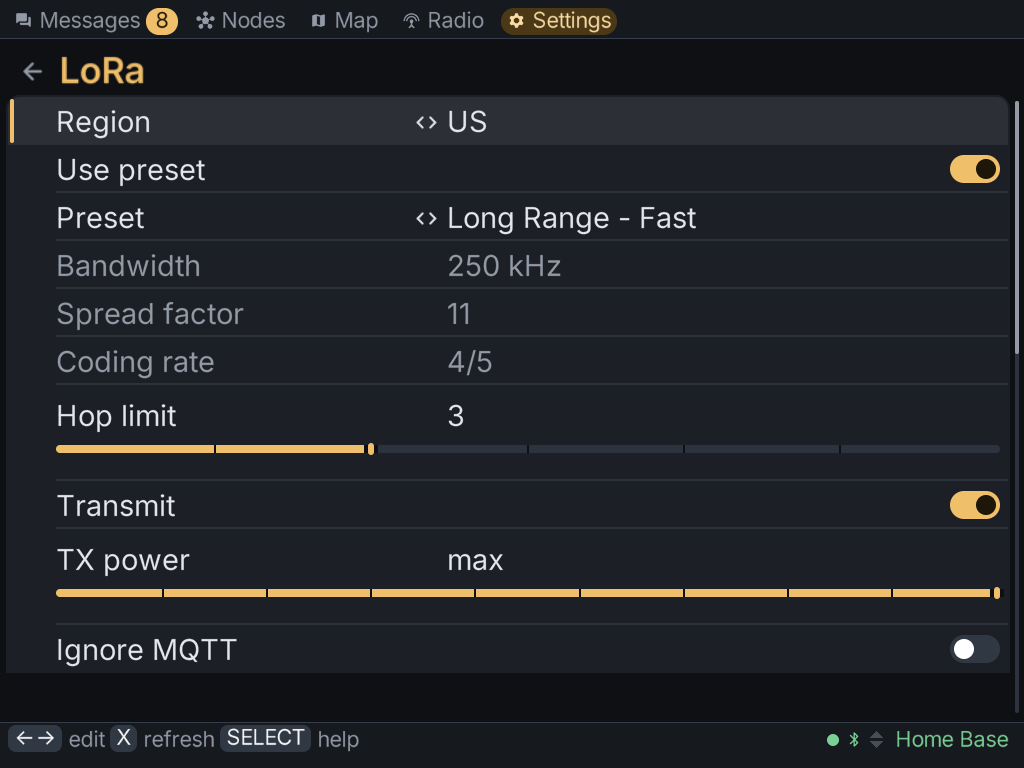Viewport: 1024px width, 768px height.
Task: Click the Nodes network icon
Action: [205, 21]
